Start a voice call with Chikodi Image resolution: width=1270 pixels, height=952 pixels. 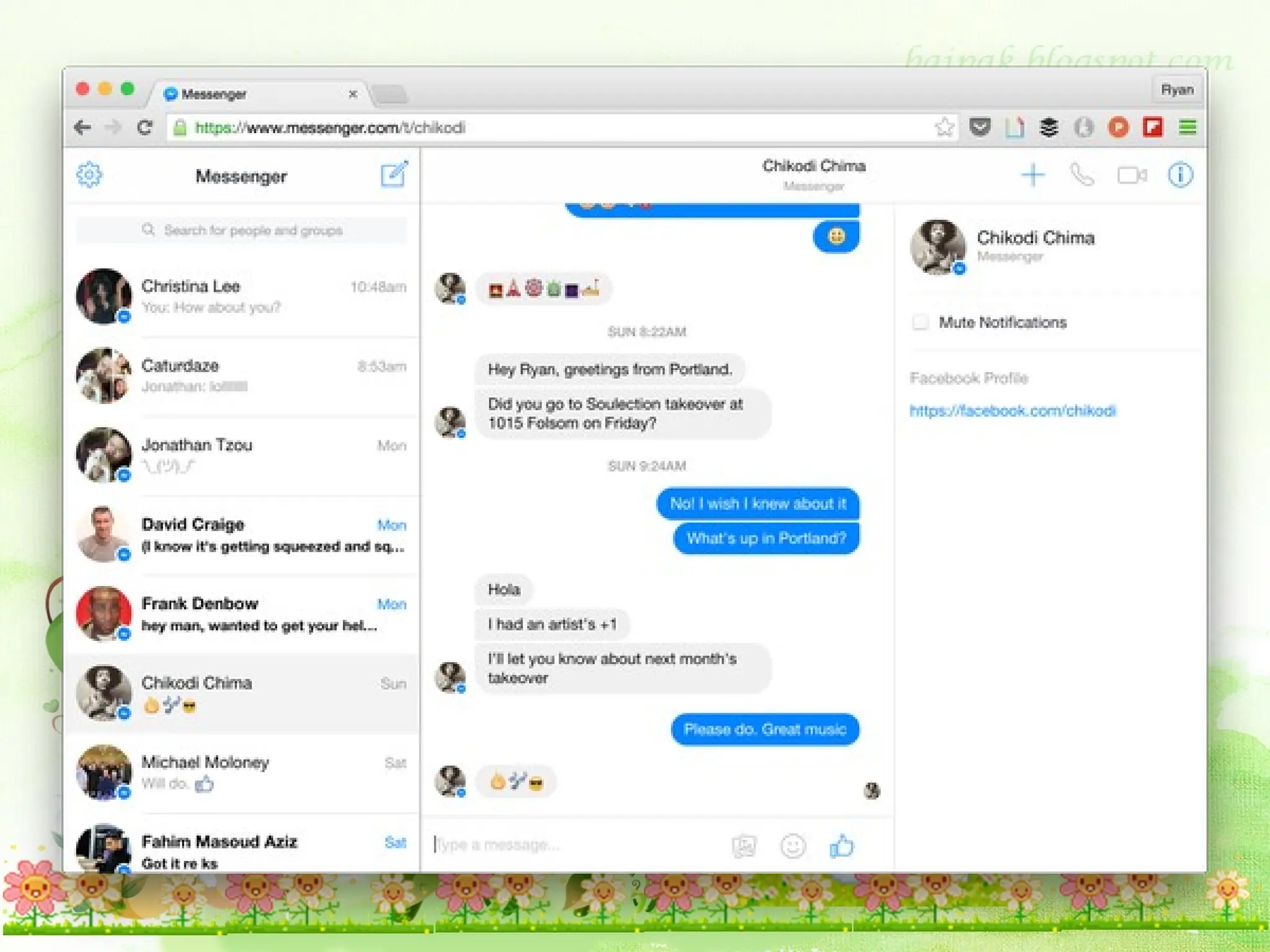1082,175
